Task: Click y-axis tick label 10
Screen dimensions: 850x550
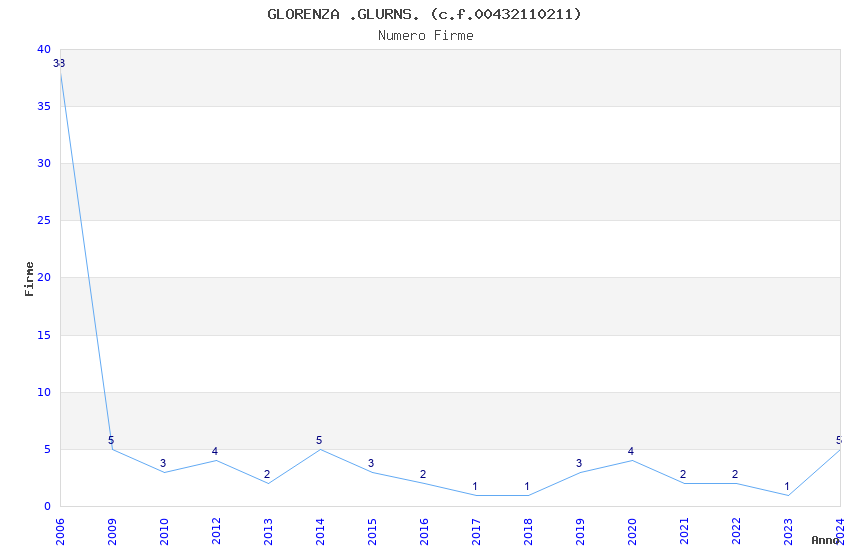Action: coord(44,392)
